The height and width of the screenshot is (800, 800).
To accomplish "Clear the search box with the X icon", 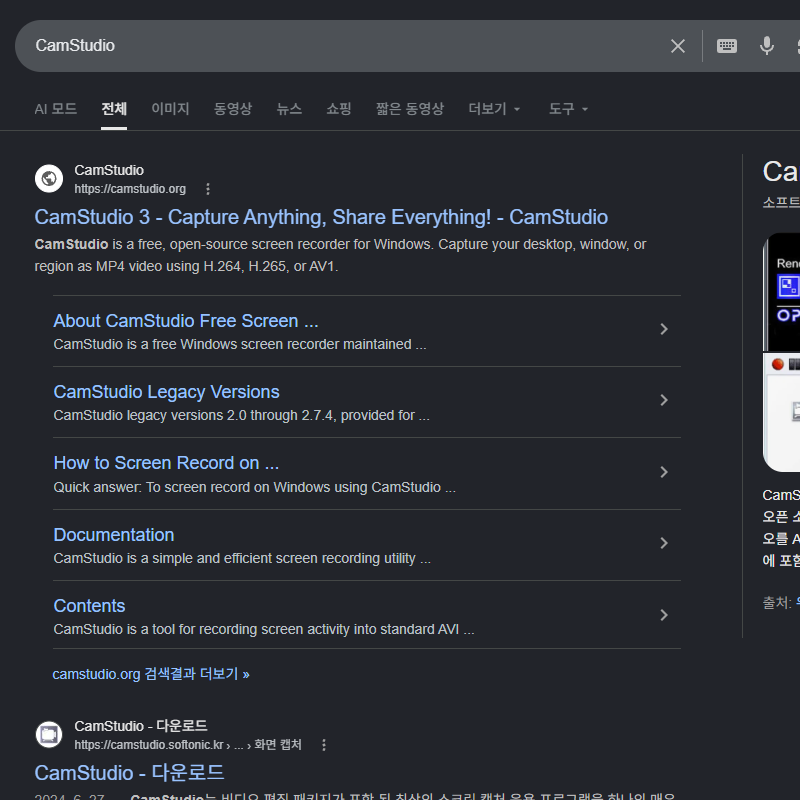I will click(x=678, y=46).
